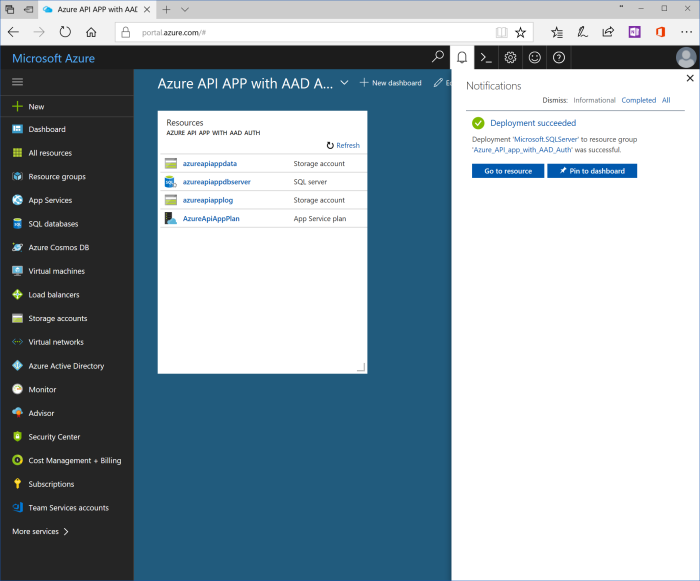Click the green plus New icon
The width and height of the screenshot is (700, 581).
pos(17,106)
